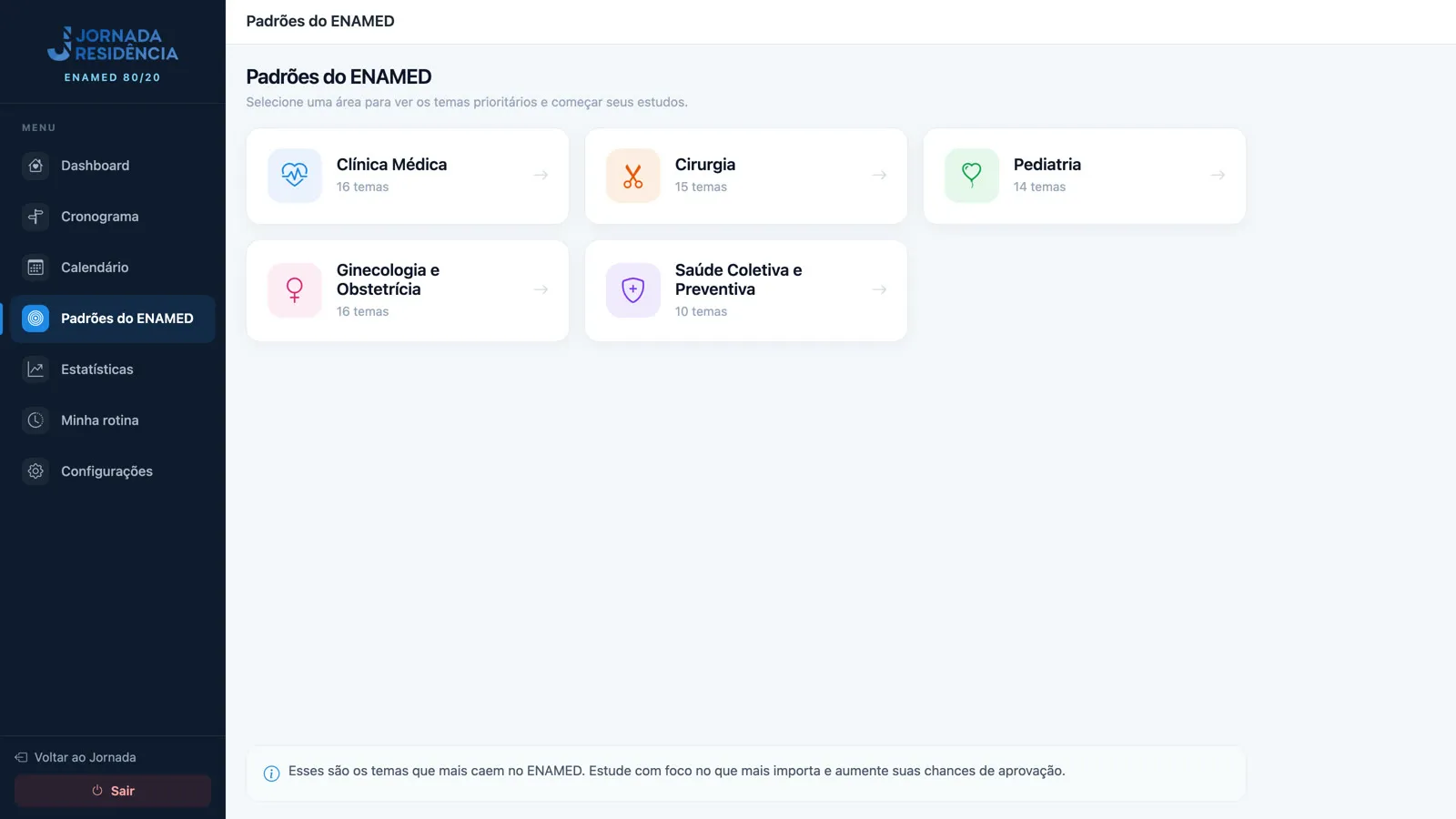This screenshot has width=1456, height=819.
Task: Open Minha rotina menu item
Action: coord(113,420)
